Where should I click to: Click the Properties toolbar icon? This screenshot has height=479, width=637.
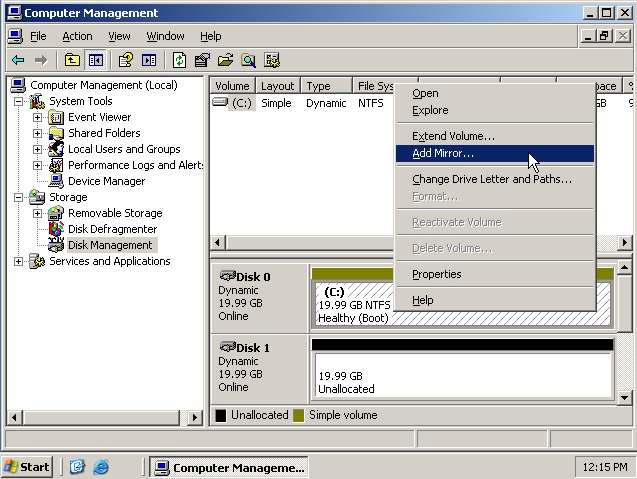click(202, 61)
